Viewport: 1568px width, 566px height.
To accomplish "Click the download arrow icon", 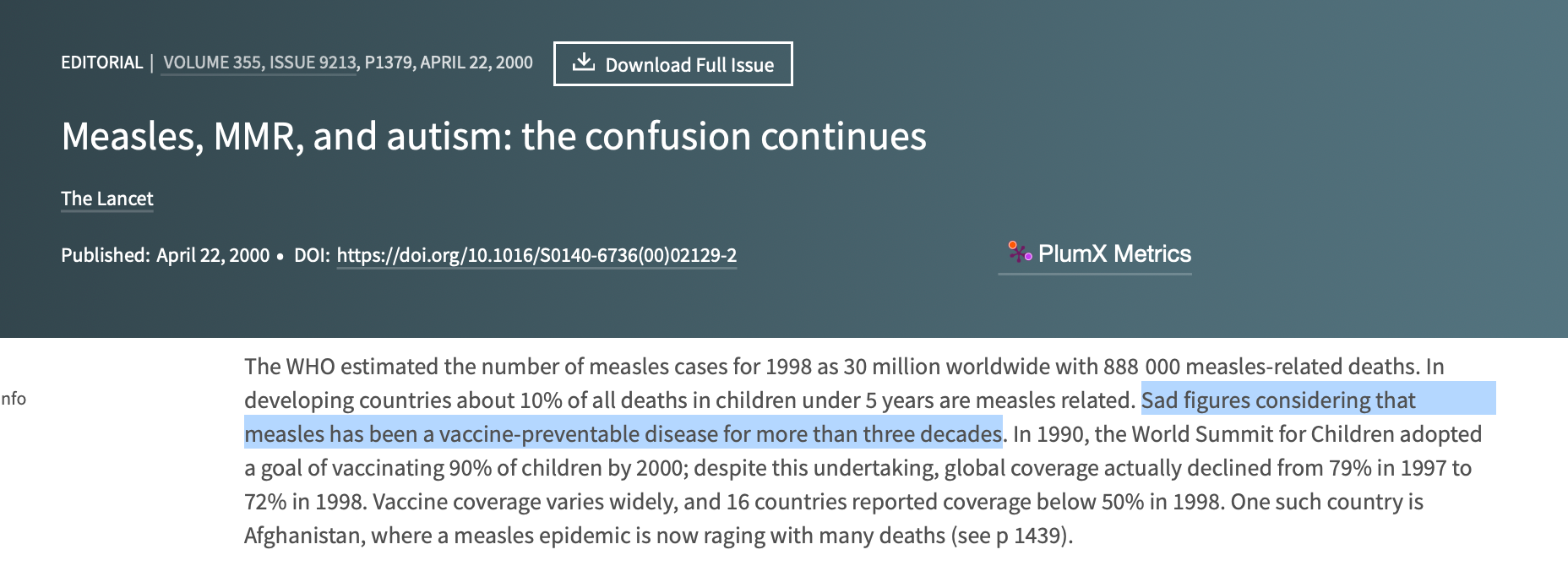I will (584, 63).
